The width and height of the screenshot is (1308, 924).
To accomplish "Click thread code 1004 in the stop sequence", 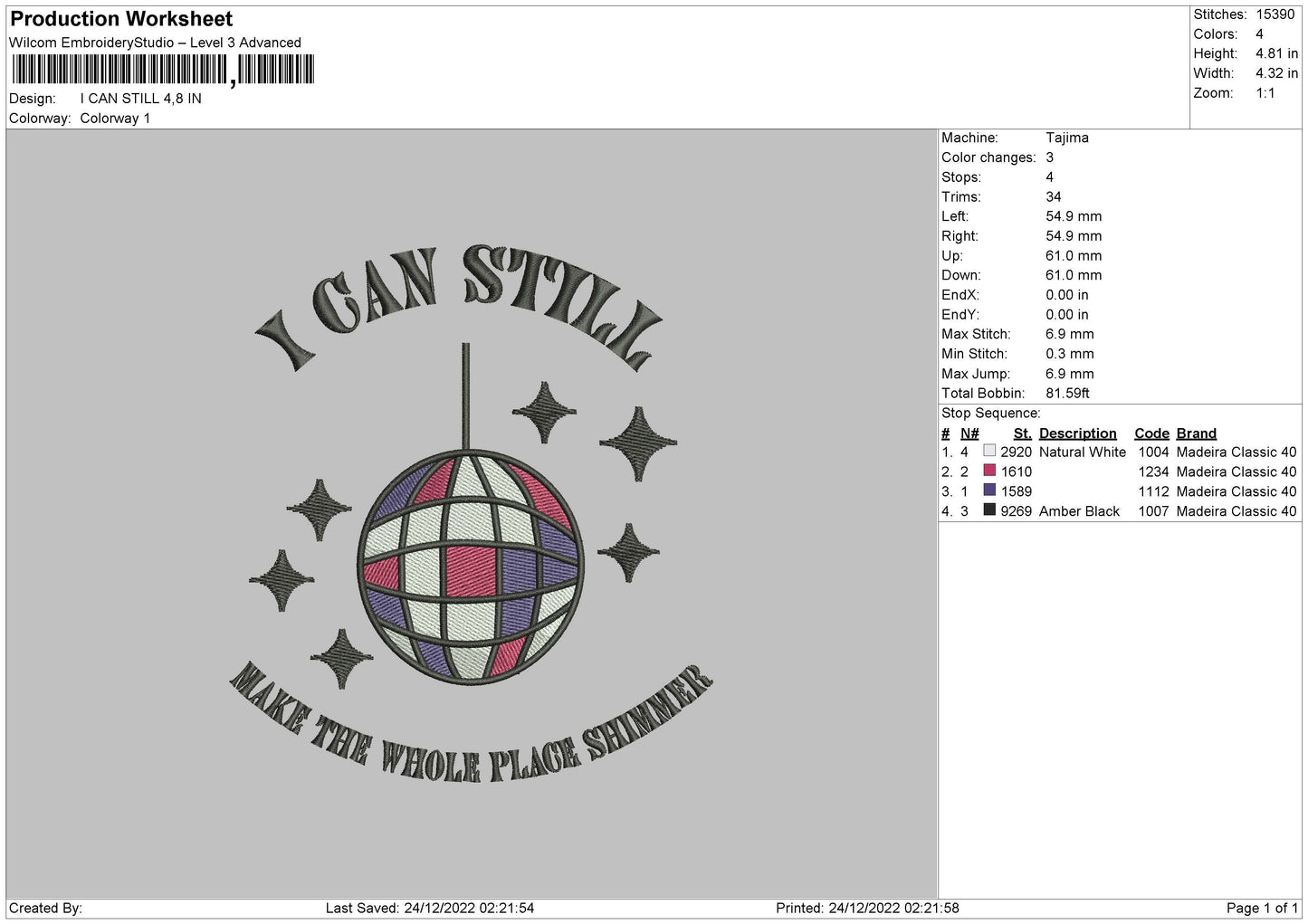I will (1153, 452).
